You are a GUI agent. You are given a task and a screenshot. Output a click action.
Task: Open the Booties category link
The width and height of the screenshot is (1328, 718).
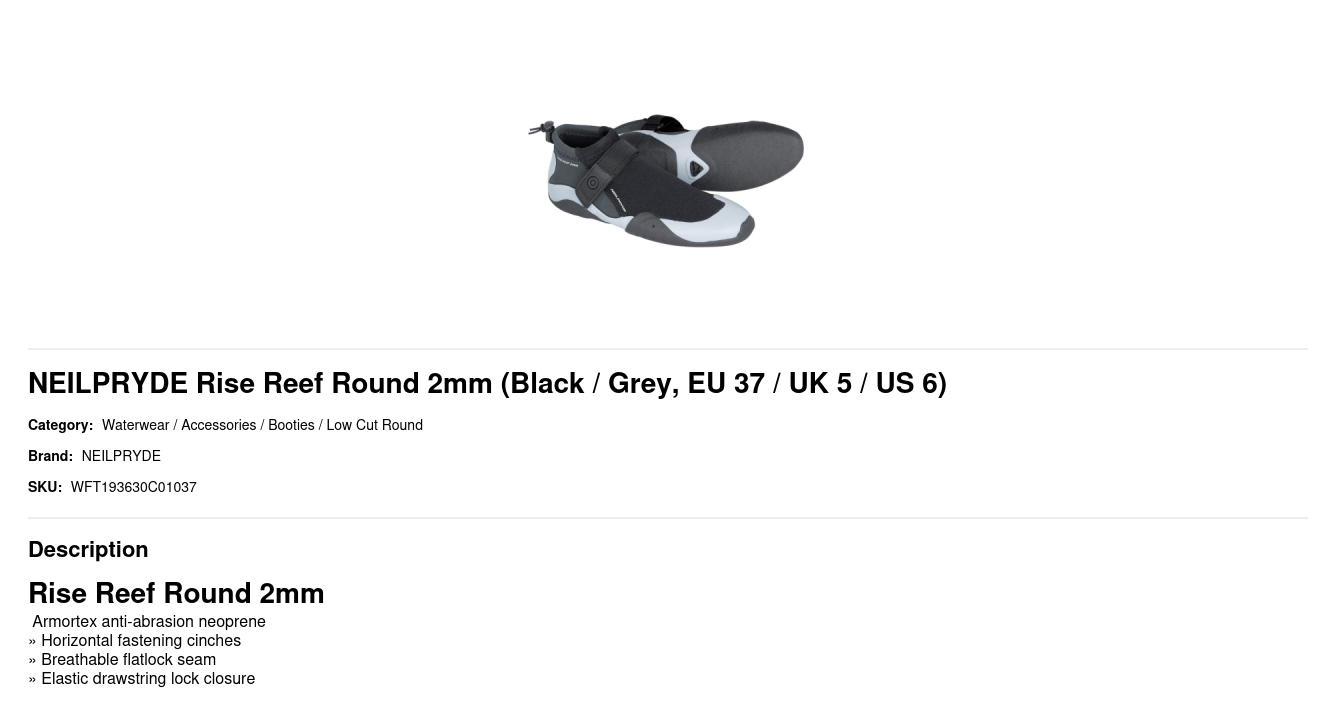pos(291,425)
